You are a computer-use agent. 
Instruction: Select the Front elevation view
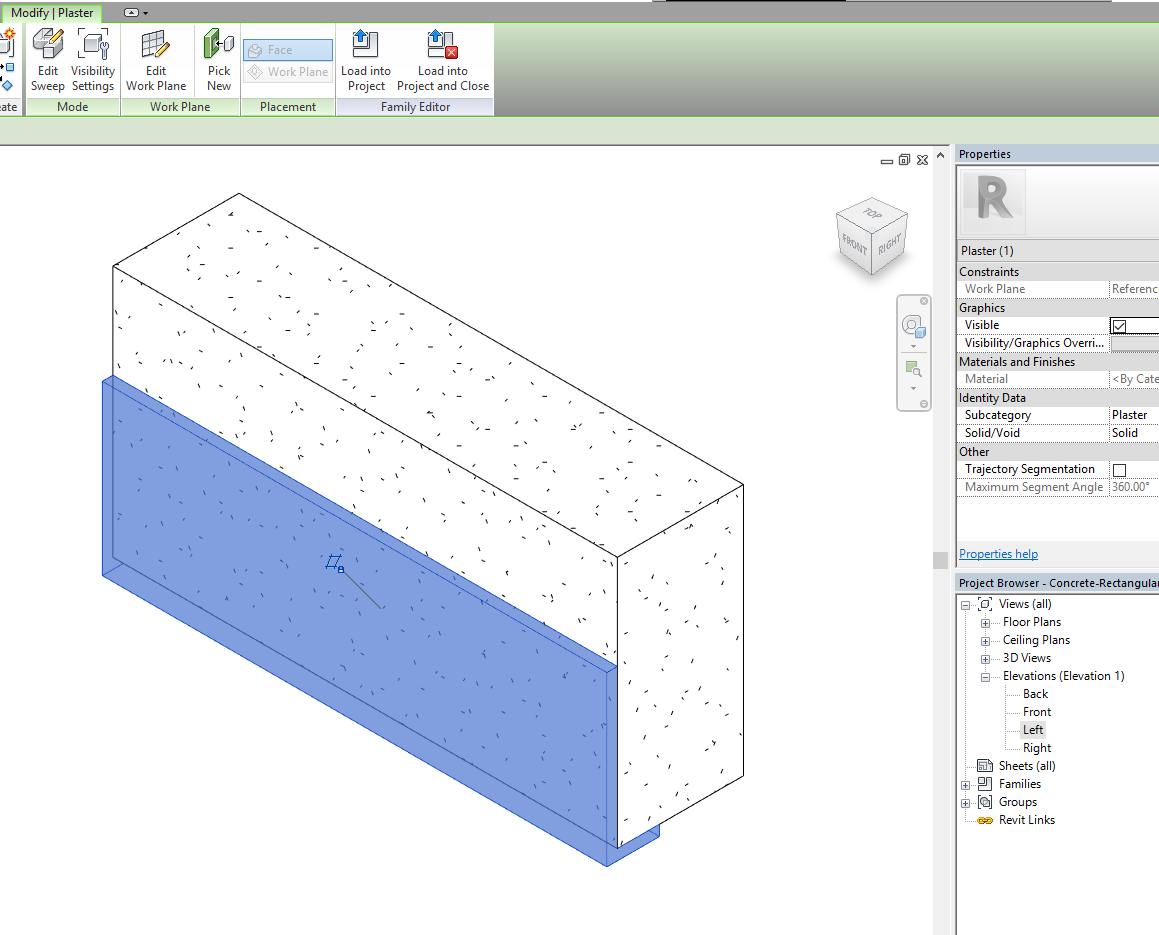[1036, 711]
